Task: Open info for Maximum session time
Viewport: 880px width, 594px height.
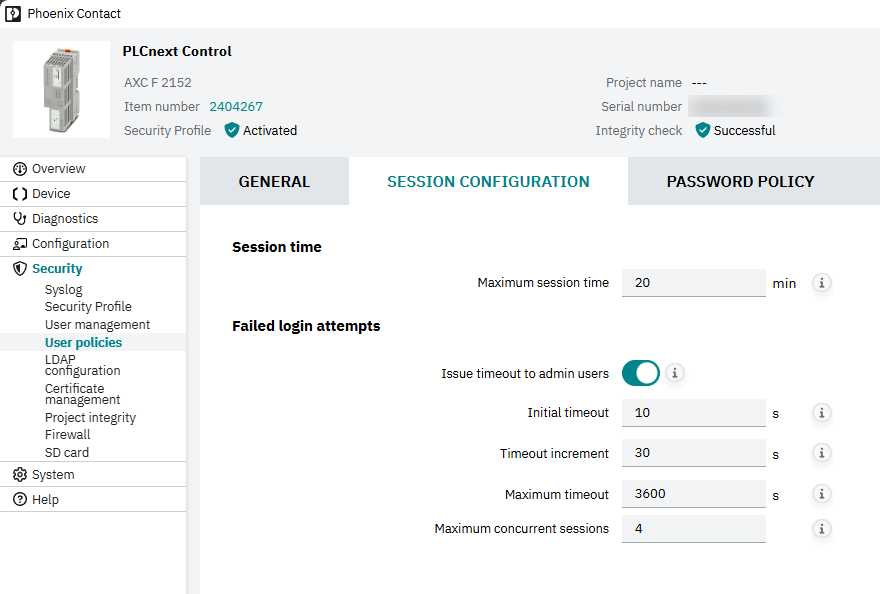Action: [x=822, y=283]
